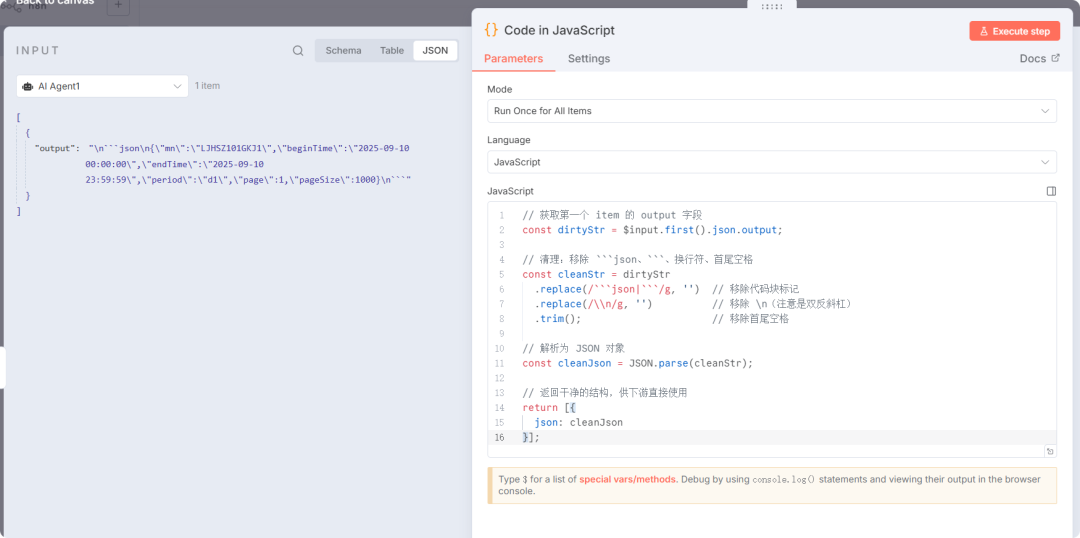Open the Parameters tab

click(x=513, y=59)
